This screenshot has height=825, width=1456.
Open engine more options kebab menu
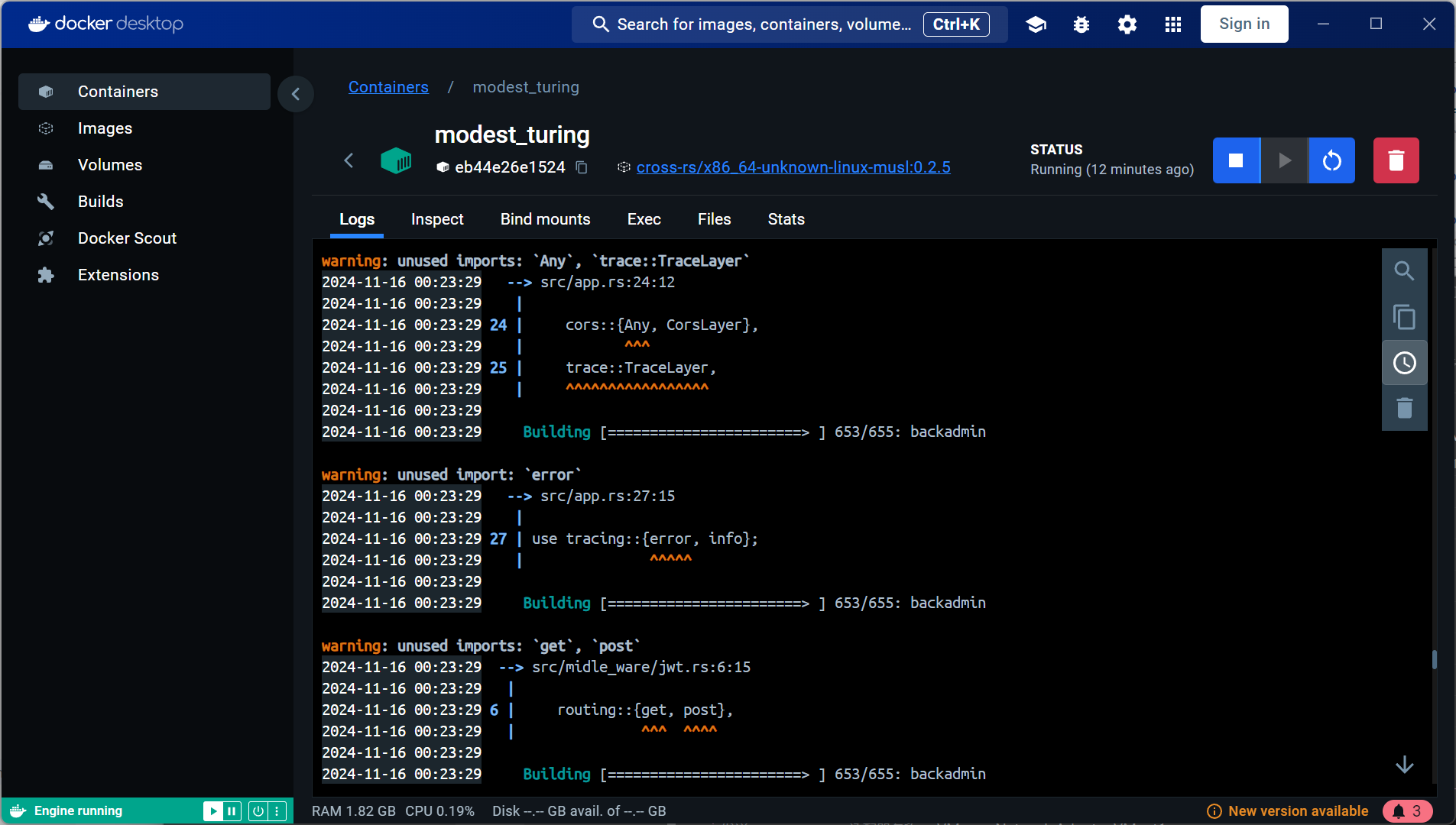(x=277, y=810)
